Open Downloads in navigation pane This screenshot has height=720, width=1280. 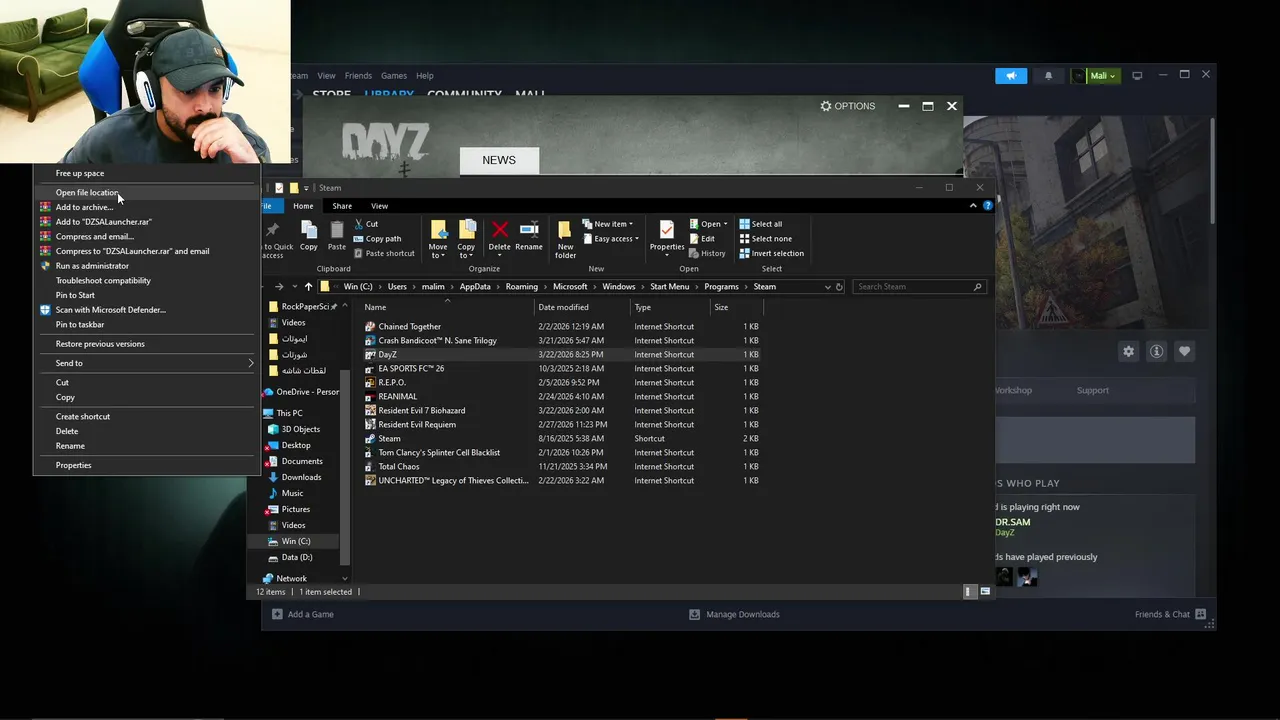pyautogui.click(x=301, y=477)
